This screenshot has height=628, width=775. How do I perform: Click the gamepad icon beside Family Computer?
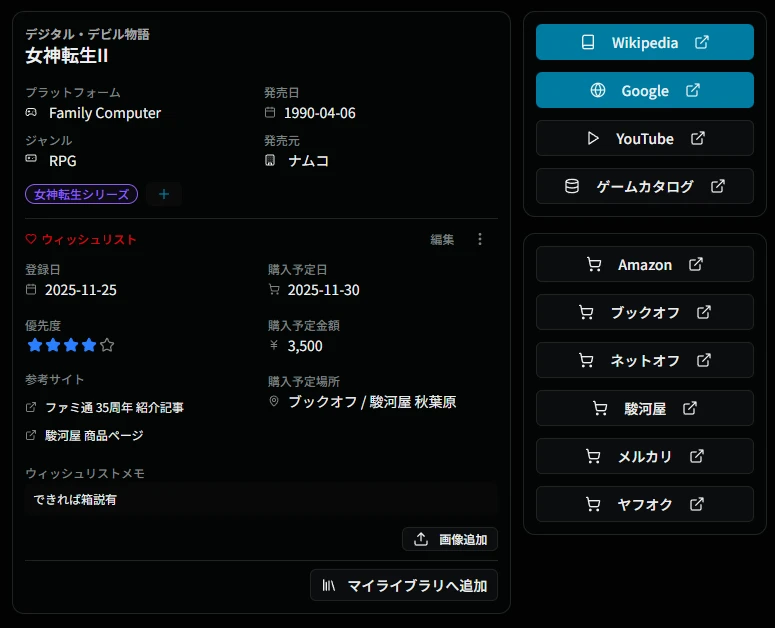pos(31,113)
